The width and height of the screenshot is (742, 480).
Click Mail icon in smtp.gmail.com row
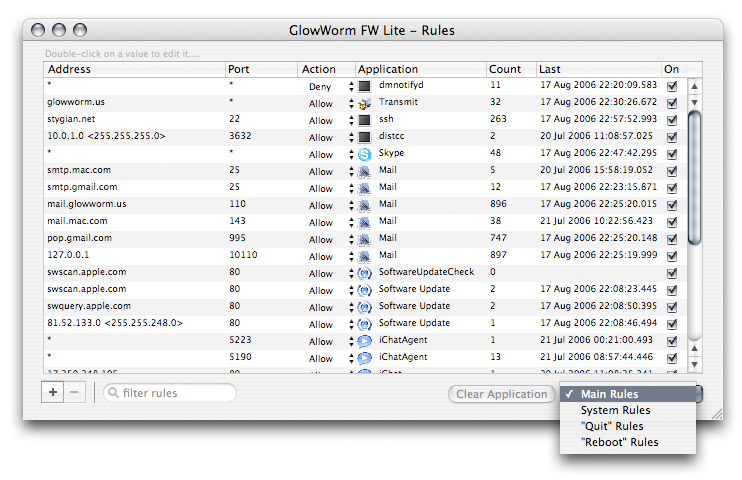point(364,188)
